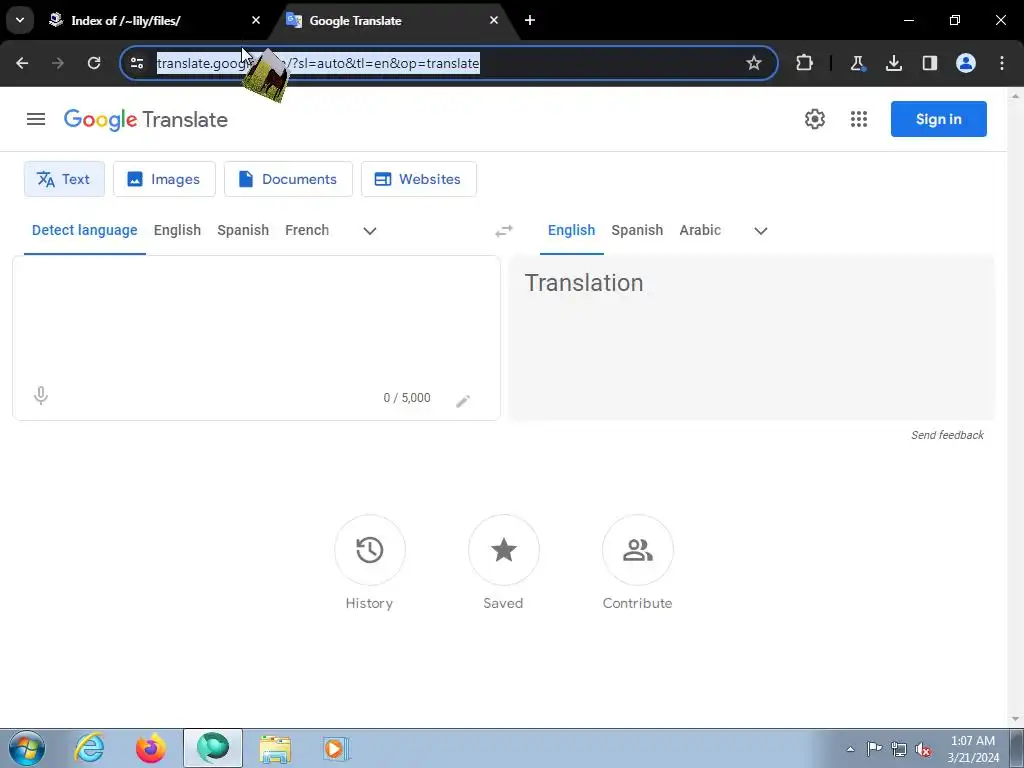Open the taskbar clock and date

point(973,749)
